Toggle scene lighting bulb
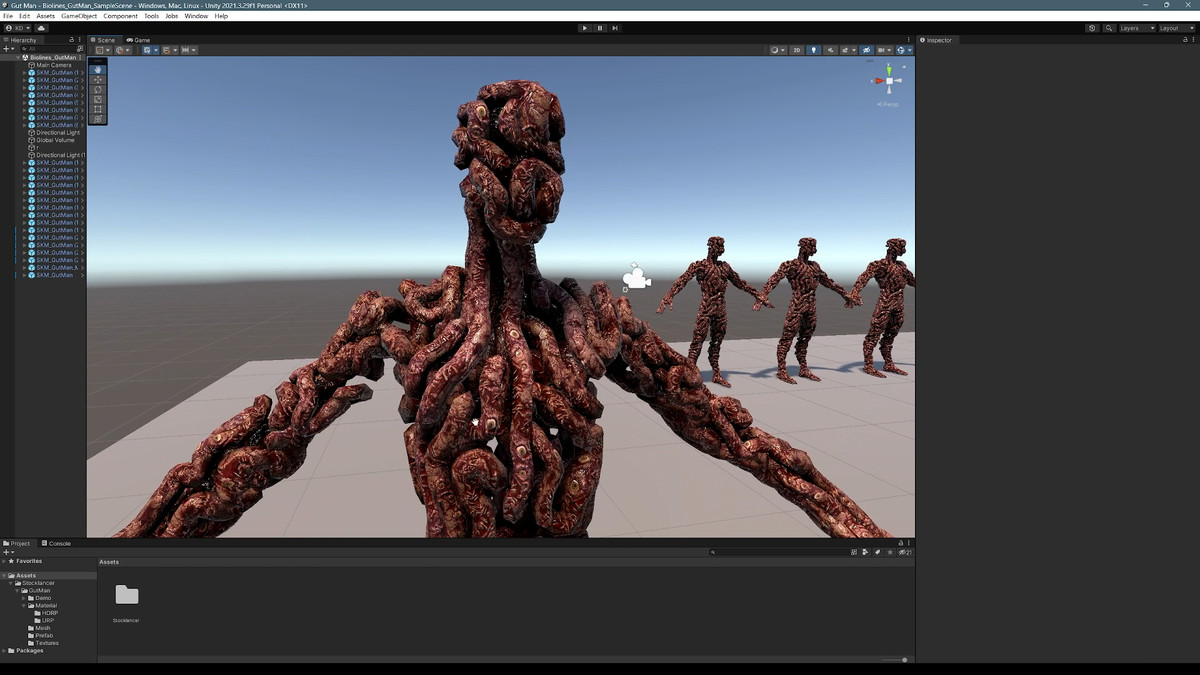The height and width of the screenshot is (675, 1200). 813,50
